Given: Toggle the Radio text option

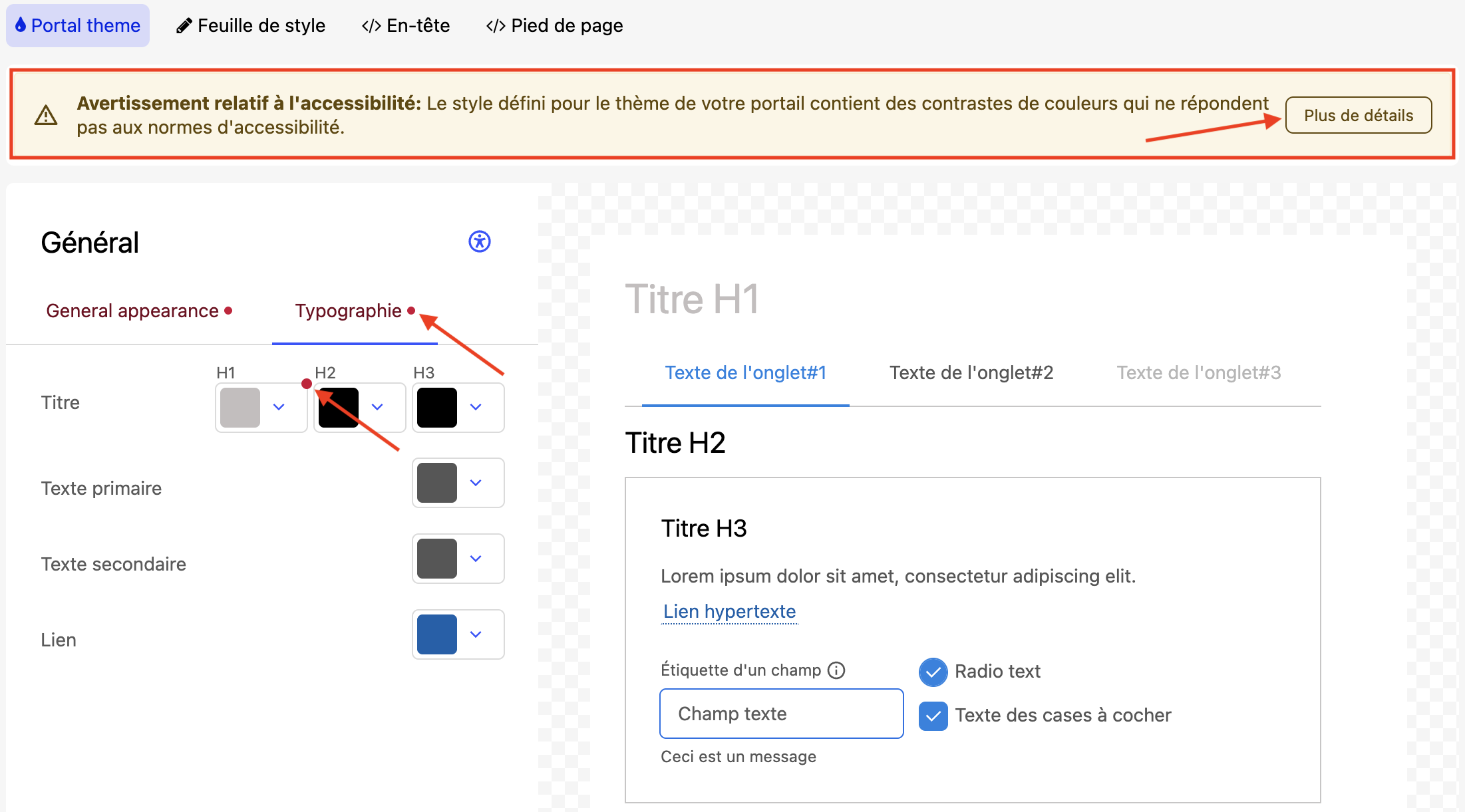Looking at the screenshot, I should (x=933, y=672).
